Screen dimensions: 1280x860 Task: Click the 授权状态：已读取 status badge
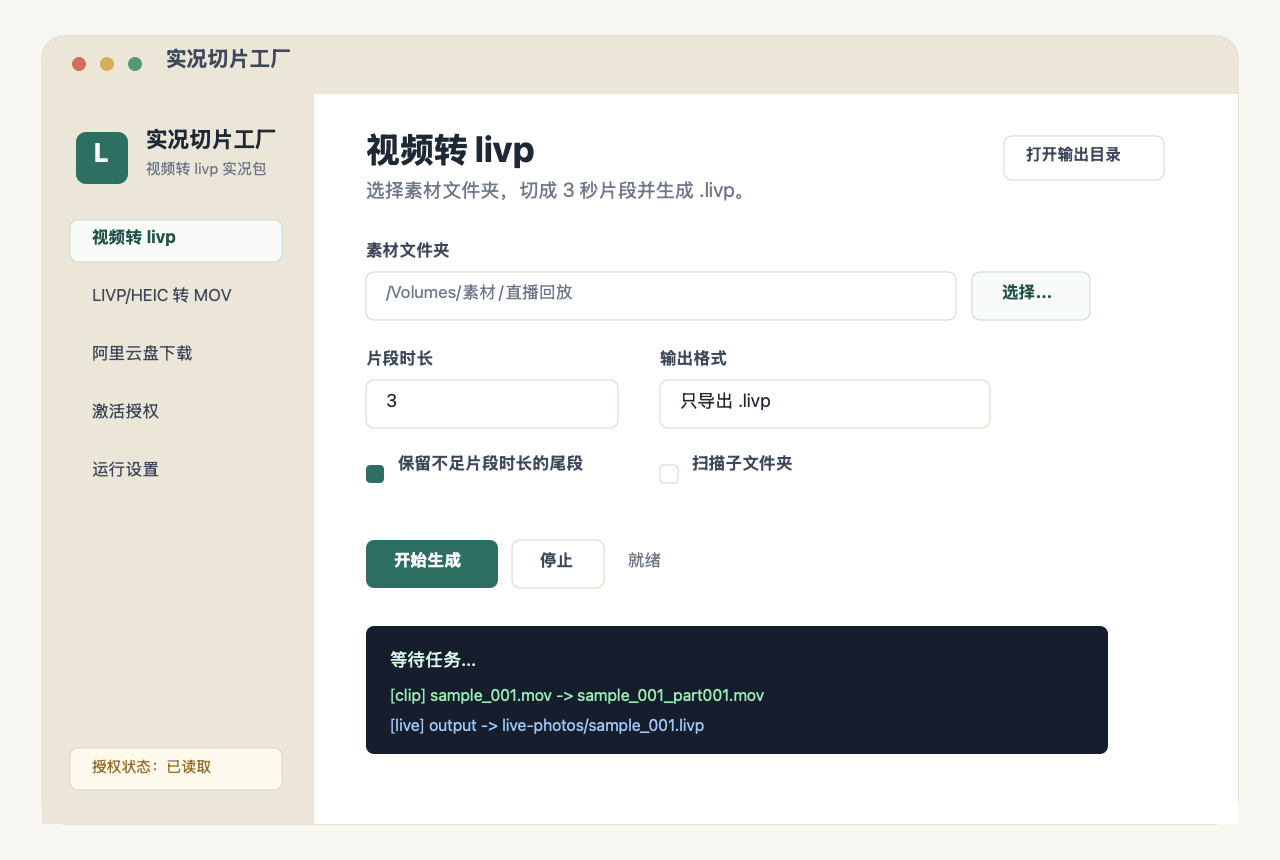[176, 769]
